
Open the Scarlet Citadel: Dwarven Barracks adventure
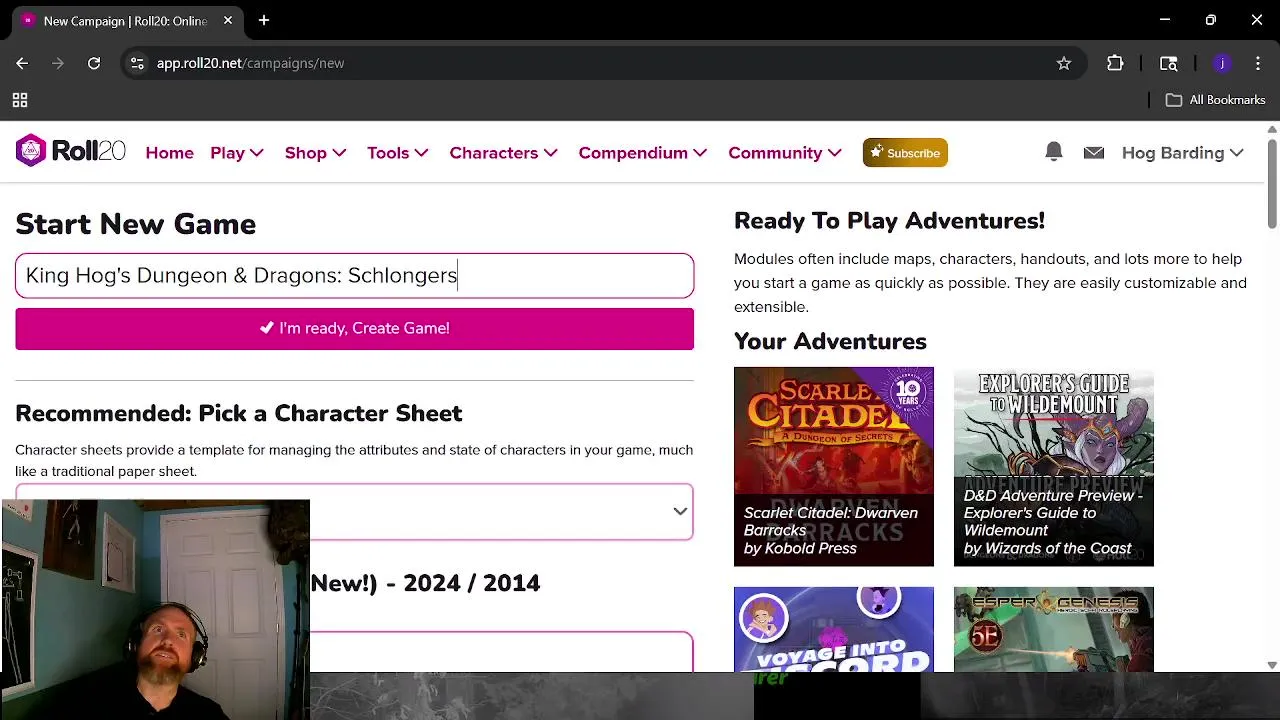click(x=834, y=466)
